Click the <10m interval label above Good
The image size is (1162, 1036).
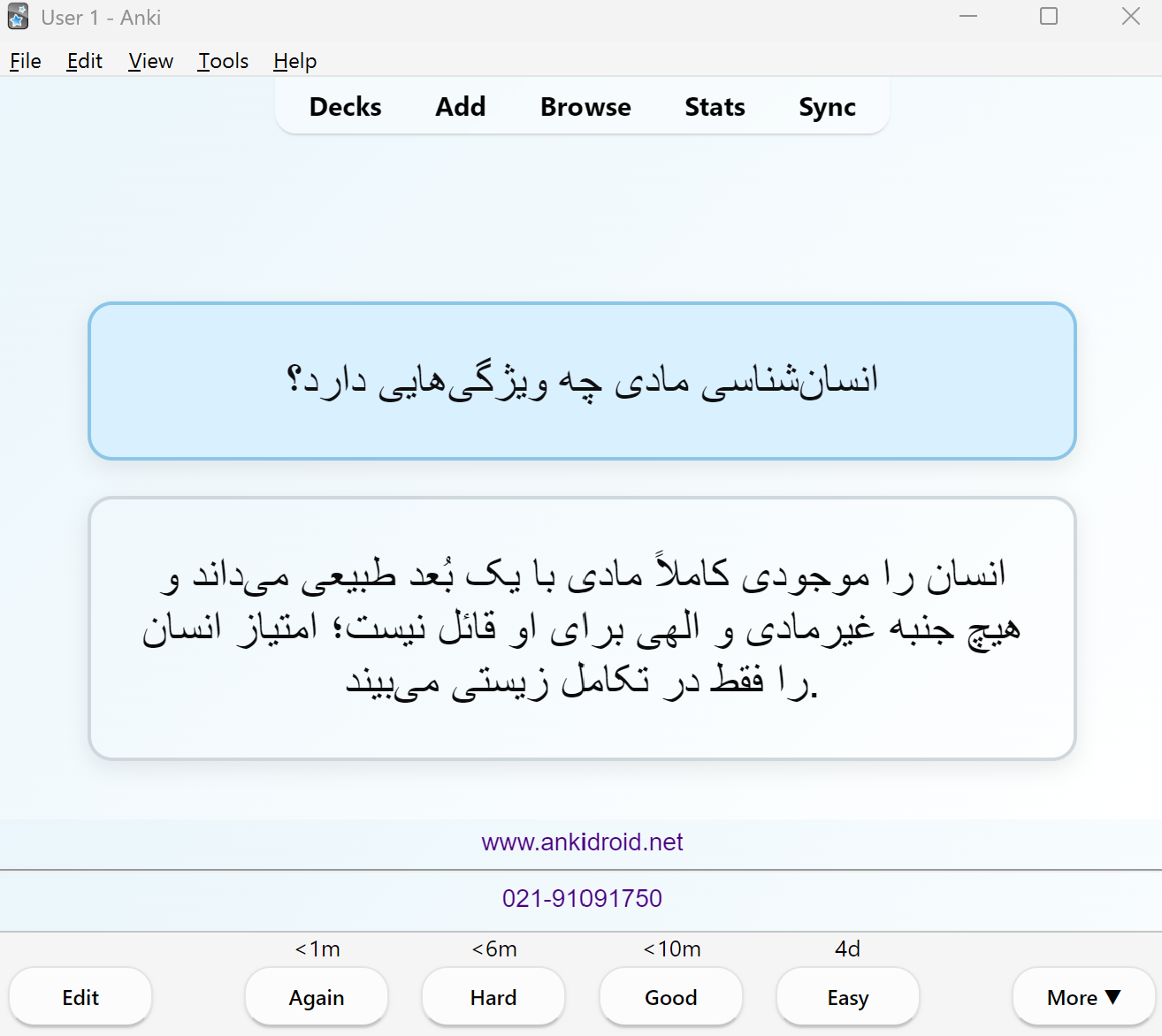pyautogui.click(x=671, y=948)
